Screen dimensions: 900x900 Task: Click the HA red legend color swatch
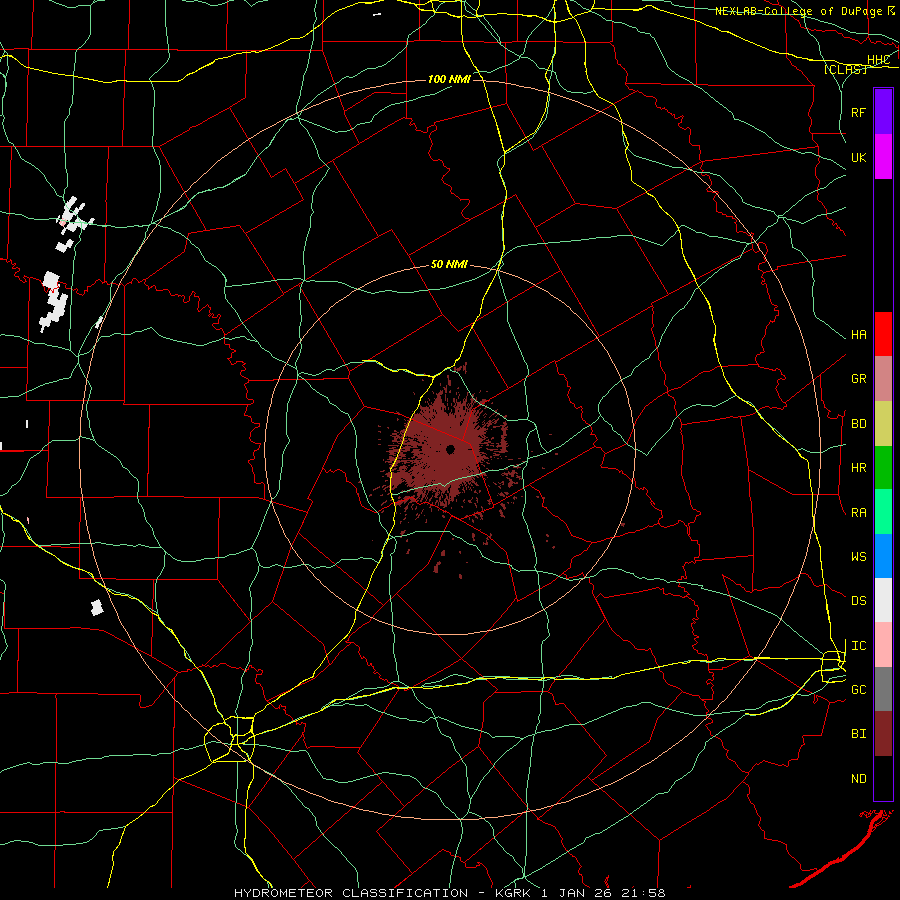(883, 334)
